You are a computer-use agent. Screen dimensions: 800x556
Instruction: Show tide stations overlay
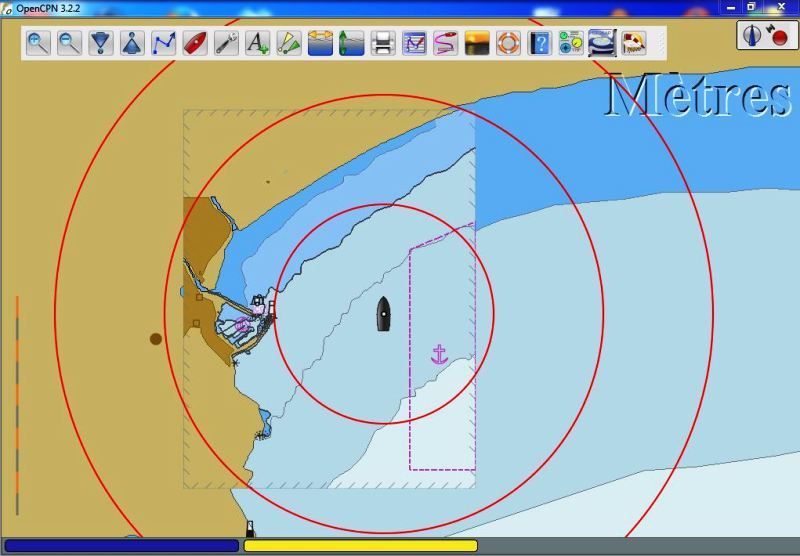click(x=352, y=43)
